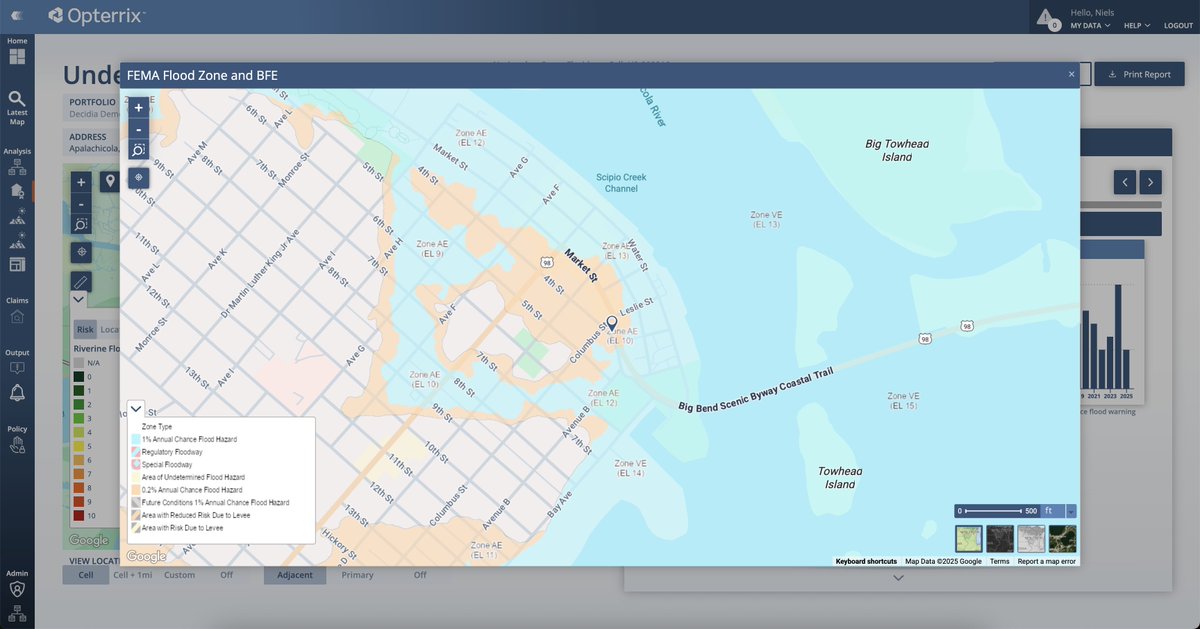Select the Custom view location option
Screen dimensions: 1200x629
[180, 575]
